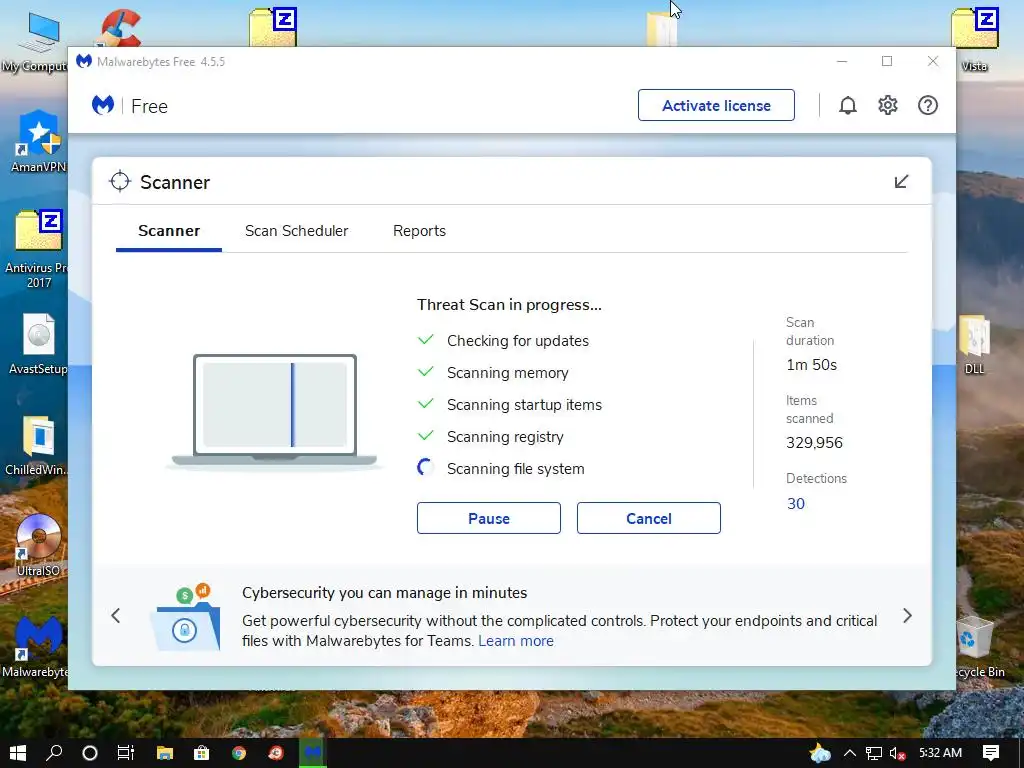1024x768 pixels.
Task: Cancel the threat scan
Action: click(648, 519)
